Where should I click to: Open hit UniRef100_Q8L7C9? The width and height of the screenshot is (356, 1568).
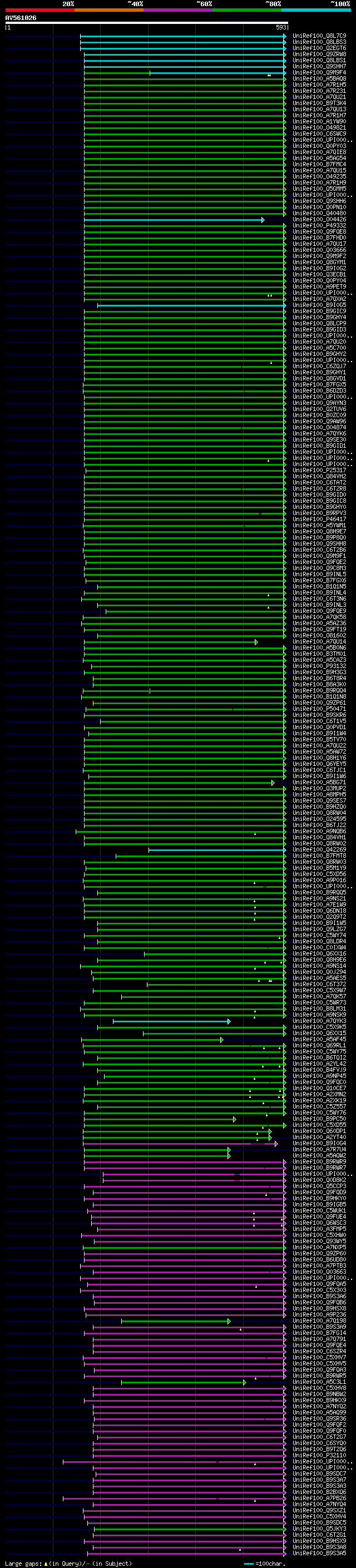coord(319,36)
